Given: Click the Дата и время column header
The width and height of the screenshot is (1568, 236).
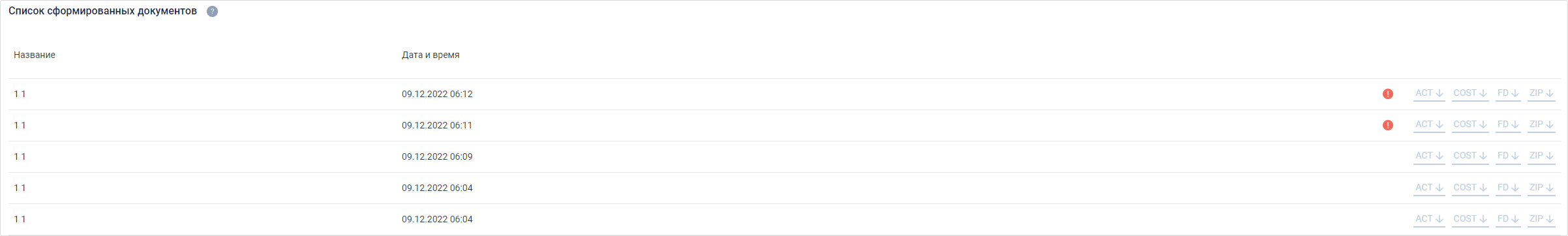Looking at the screenshot, I should 430,55.
